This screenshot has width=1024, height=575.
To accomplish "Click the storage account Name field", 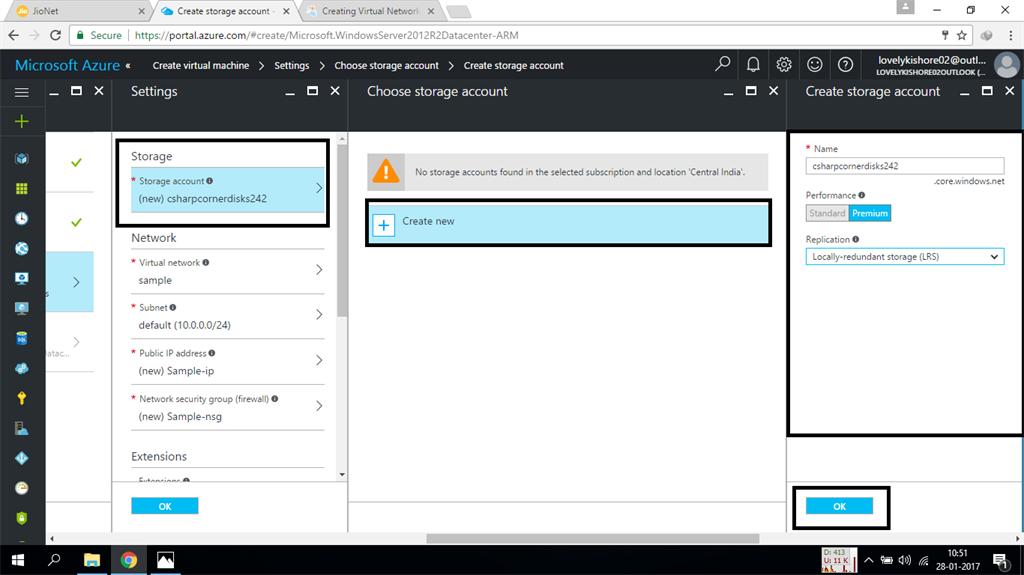I will pos(904,166).
